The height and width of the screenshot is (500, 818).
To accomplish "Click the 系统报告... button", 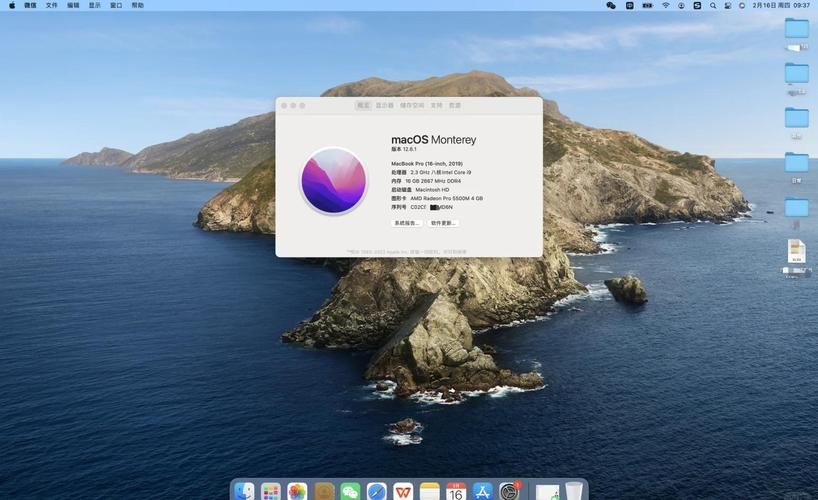I will [407, 223].
